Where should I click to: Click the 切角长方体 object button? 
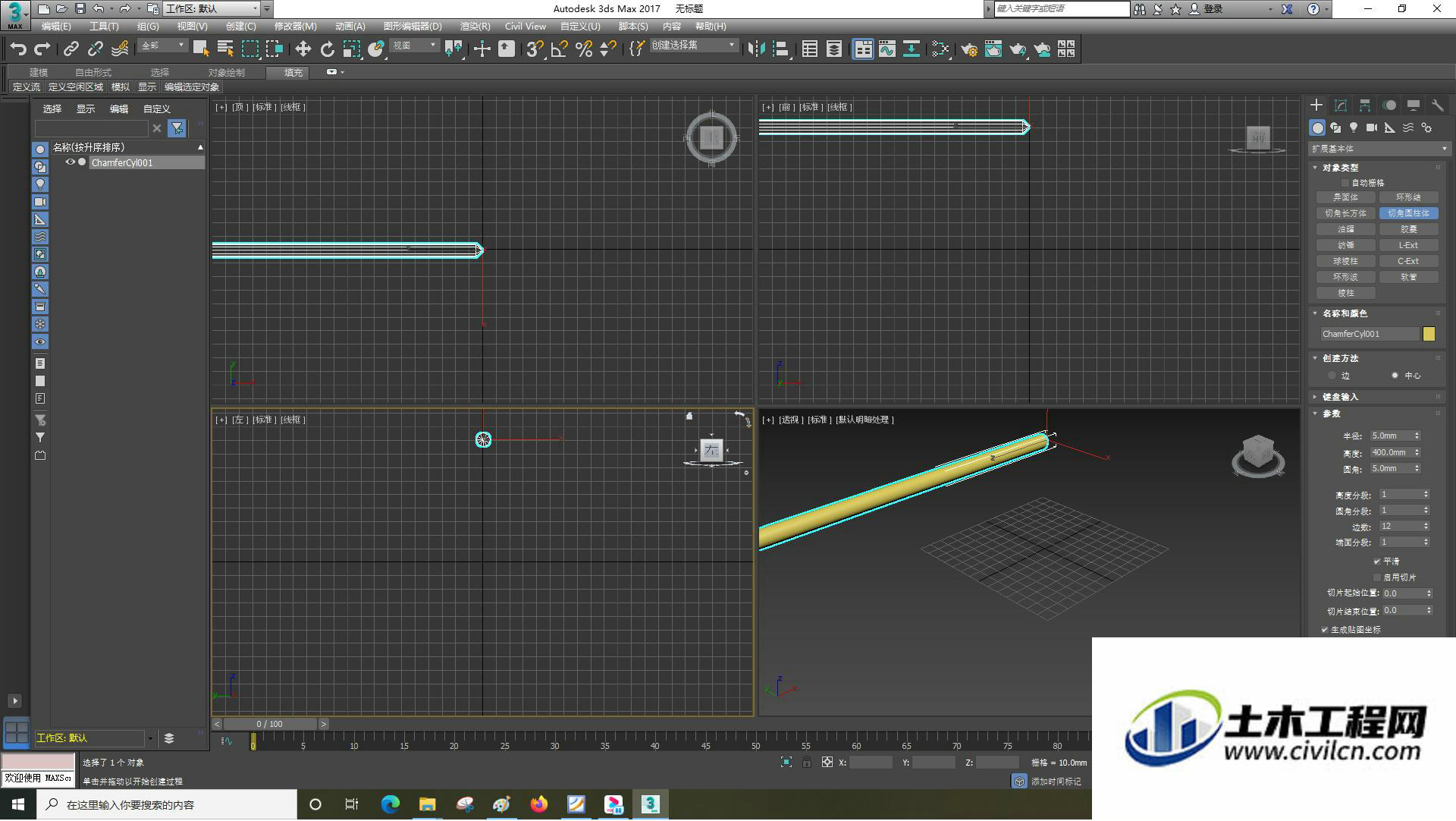[1346, 214]
